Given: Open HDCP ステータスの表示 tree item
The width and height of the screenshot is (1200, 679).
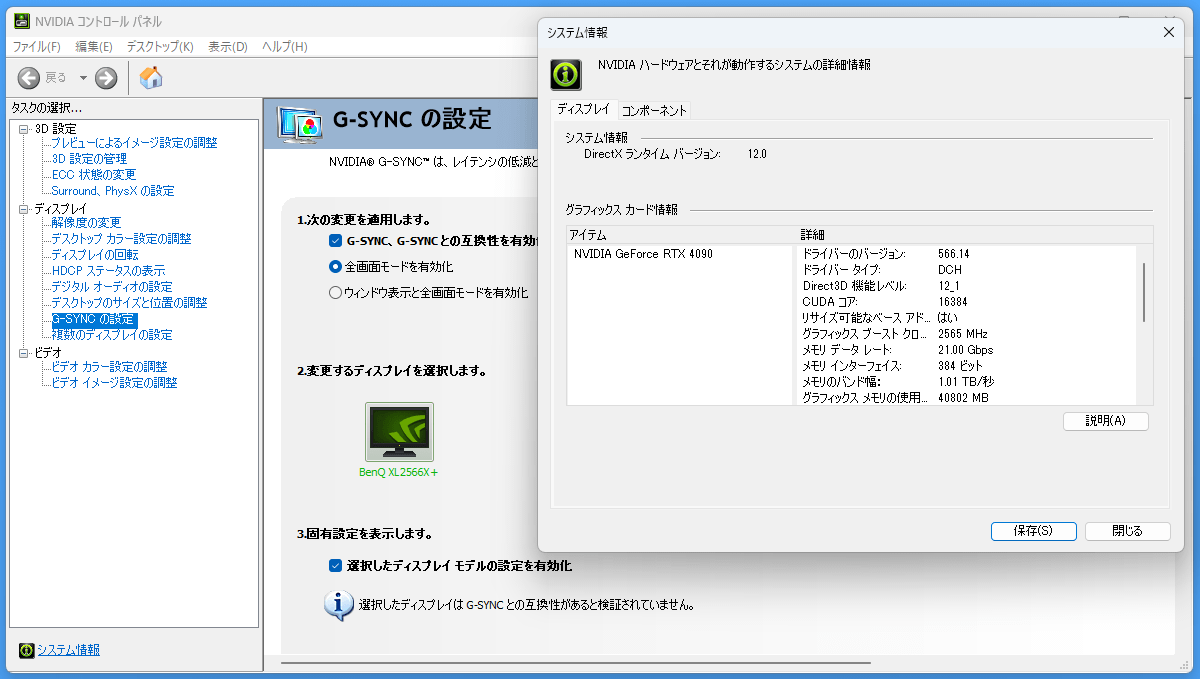Looking at the screenshot, I should click(108, 271).
